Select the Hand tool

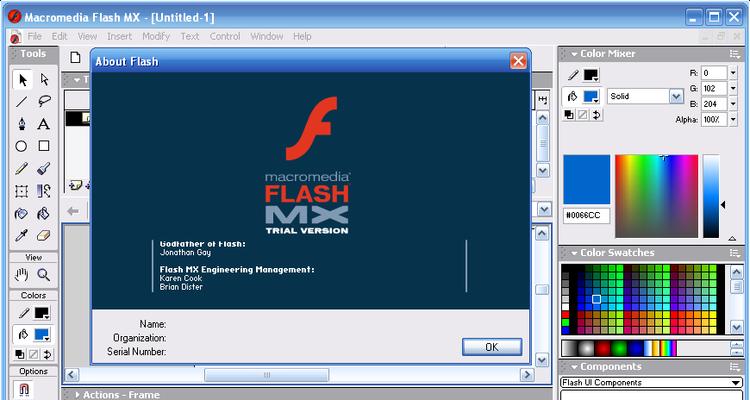pos(22,275)
